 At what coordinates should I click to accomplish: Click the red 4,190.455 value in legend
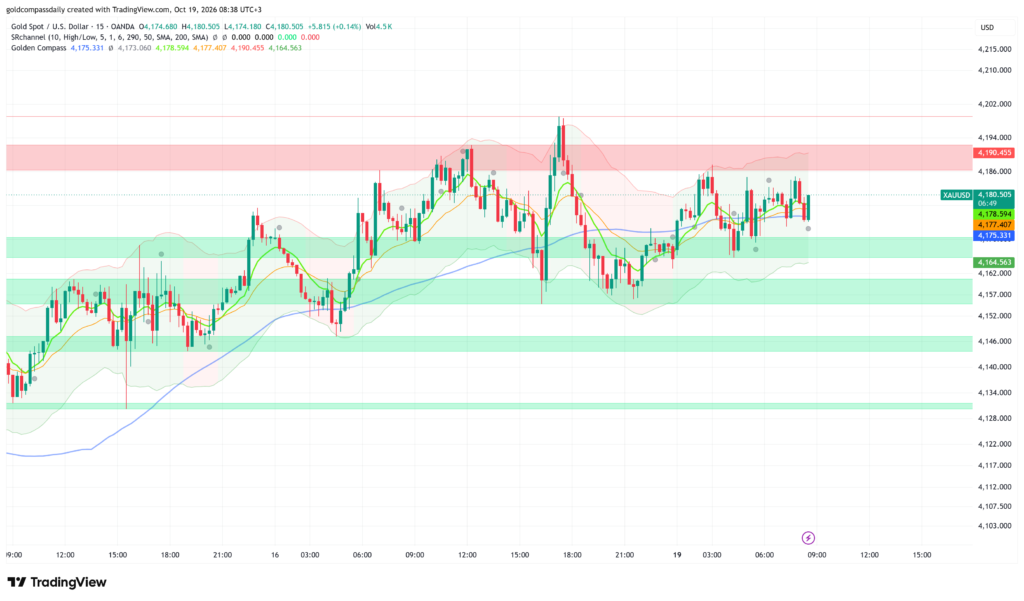(248, 48)
